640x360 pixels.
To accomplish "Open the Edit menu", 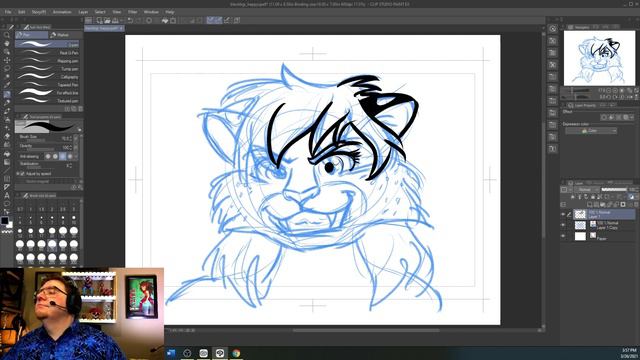I will [22, 12].
